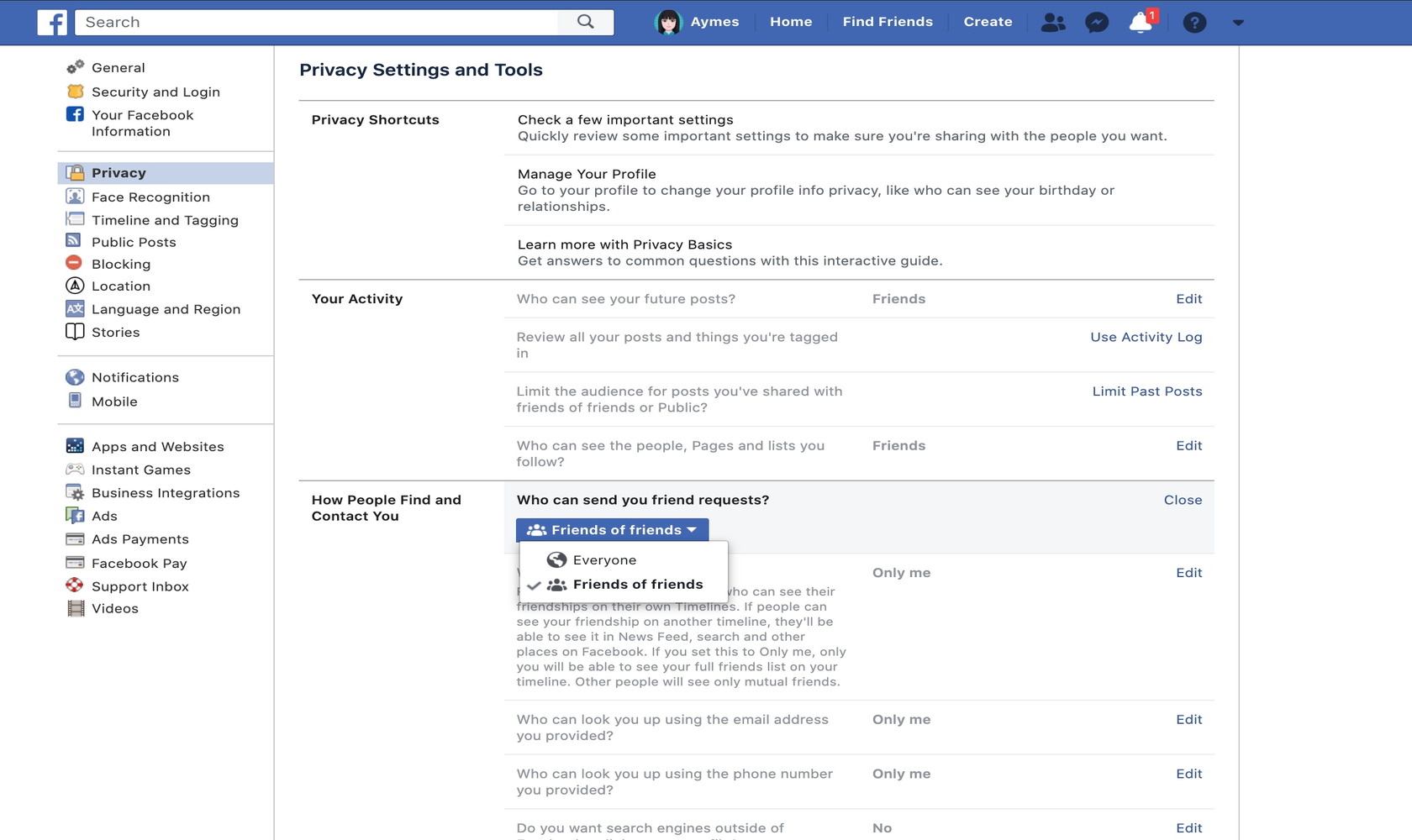This screenshot has height=840, width=1412.
Task: Select the Everyone option
Action: point(603,559)
